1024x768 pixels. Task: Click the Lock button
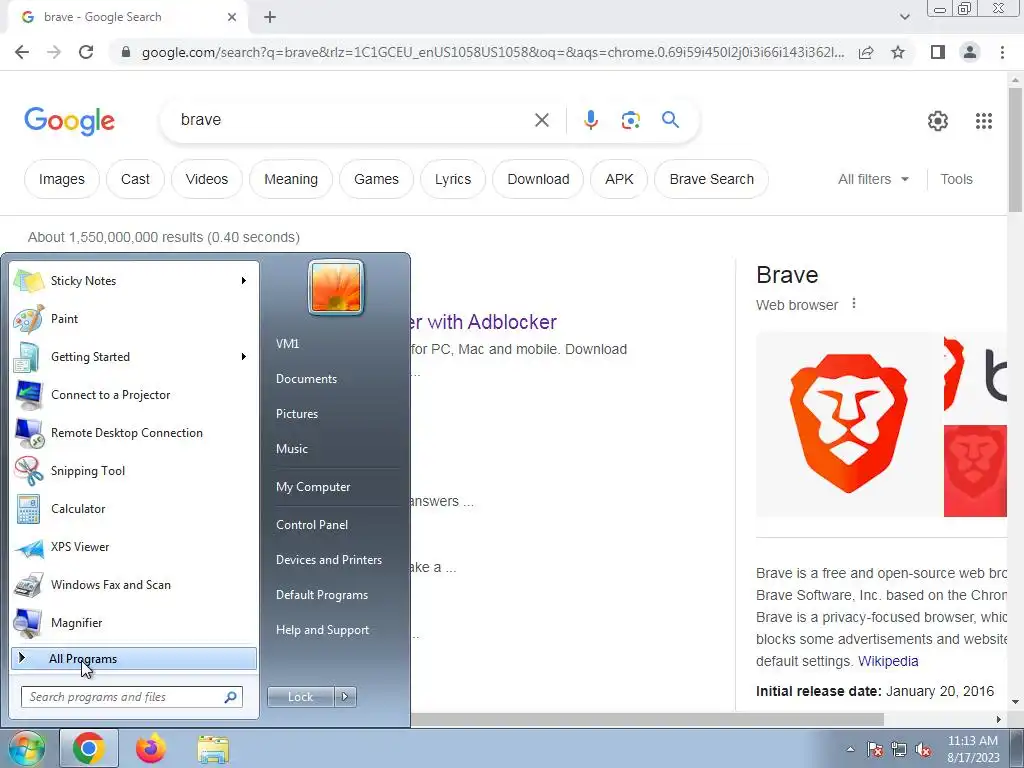(x=300, y=697)
